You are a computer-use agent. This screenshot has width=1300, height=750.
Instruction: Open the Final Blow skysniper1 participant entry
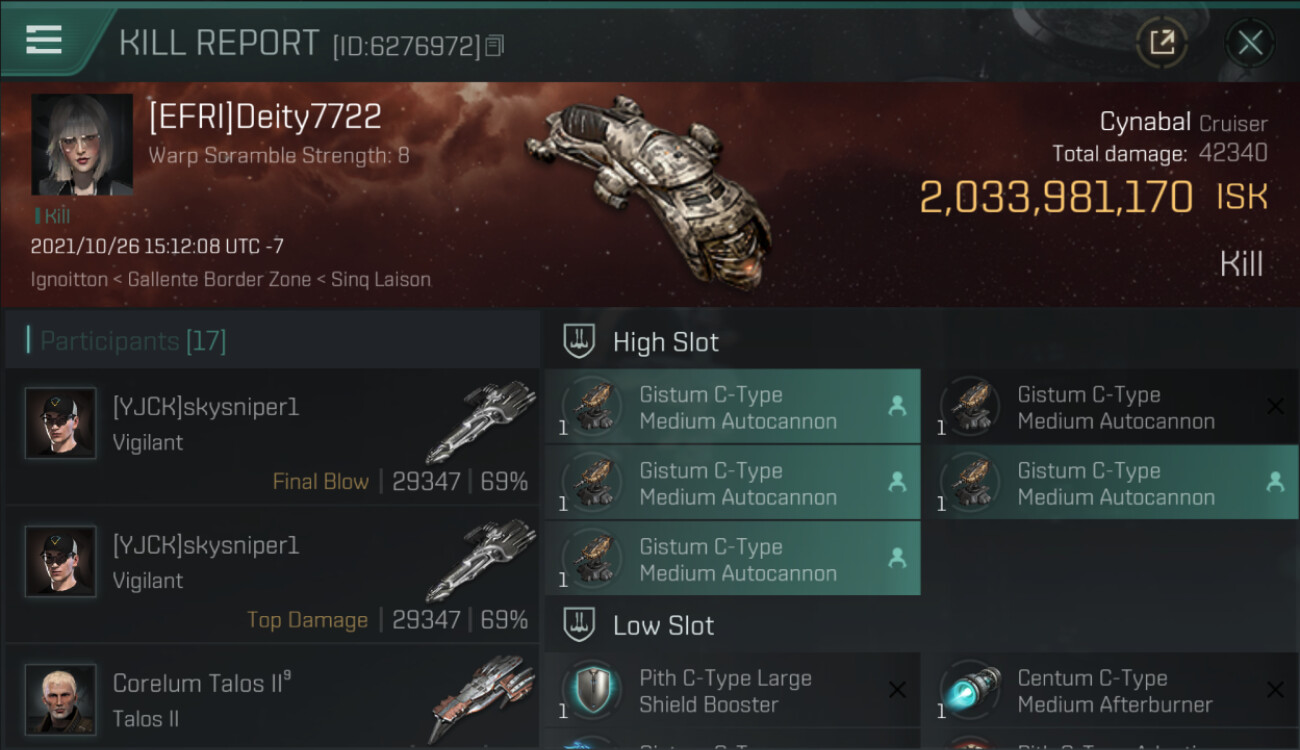pyautogui.click(x=272, y=435)
